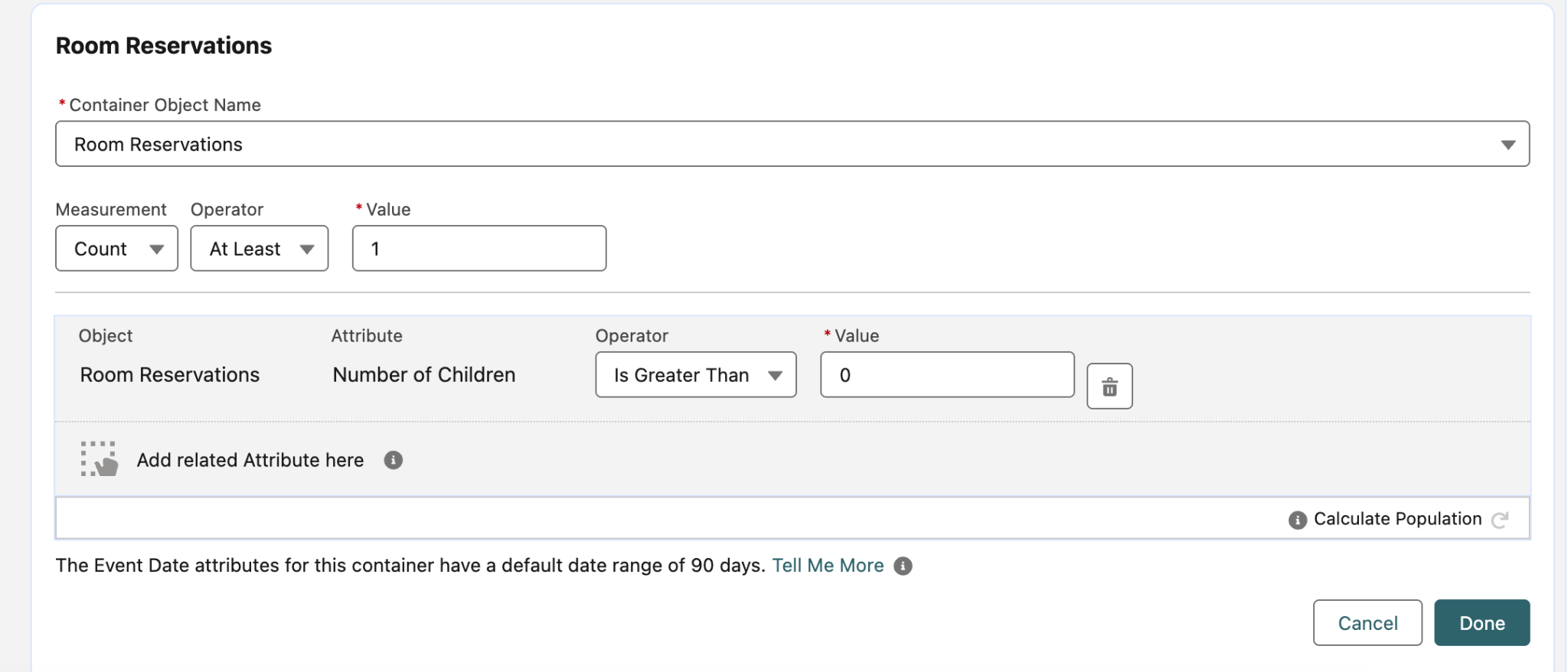Click the info icon before Calculate Population

click(x=1297, y=520)
